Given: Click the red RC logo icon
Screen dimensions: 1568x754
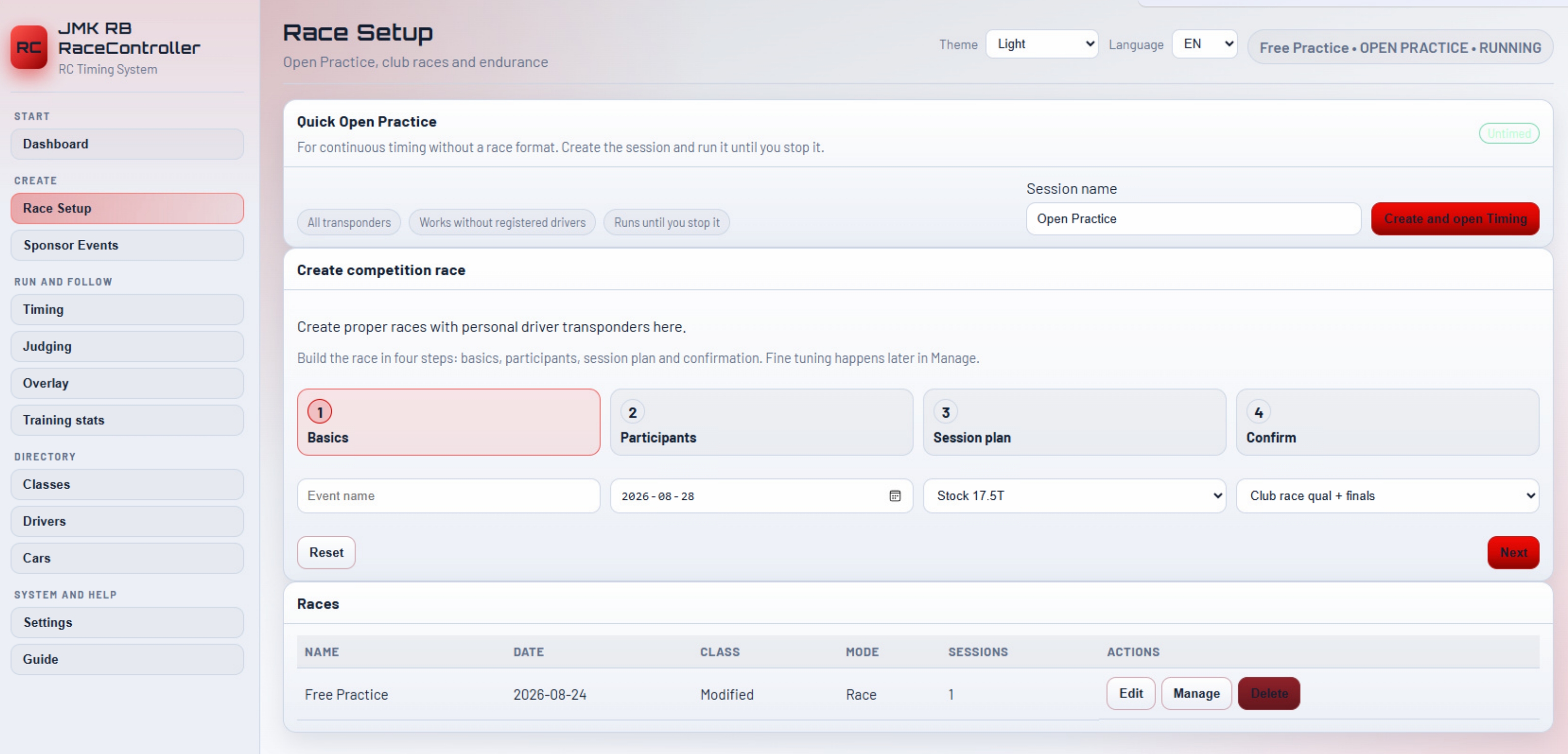Looking at the screenshot, I should click(29, 47).
